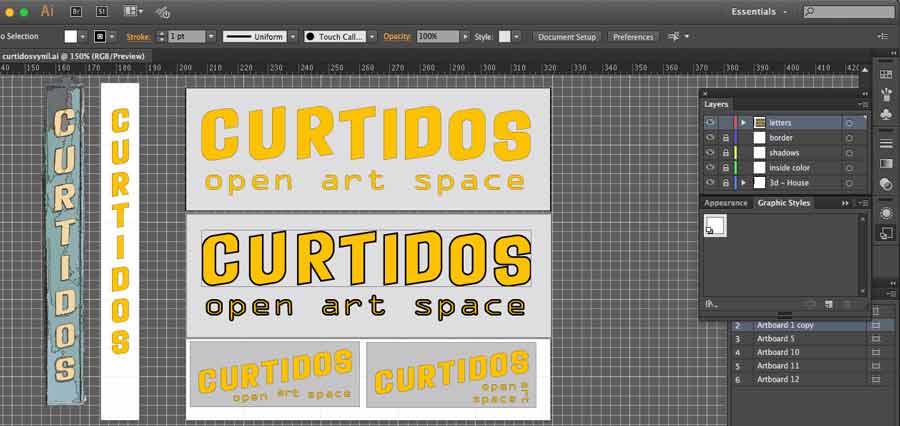Open the Graphic Styles library menu icon
This screenshot has width=900, height=426.
[x=710, y=303]
